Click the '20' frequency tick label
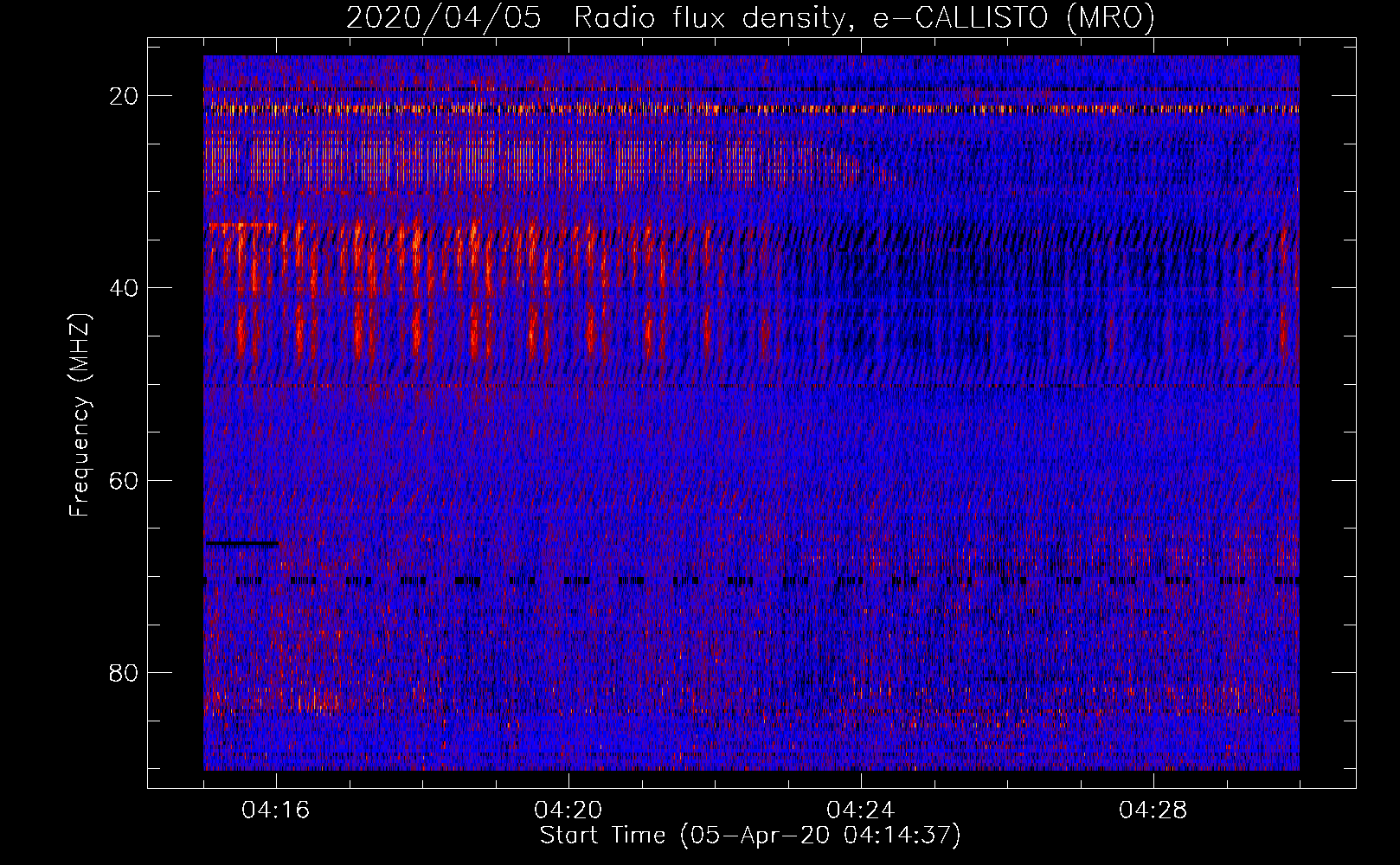This screenshot has width=1400, height=865. tap(124, 96)
